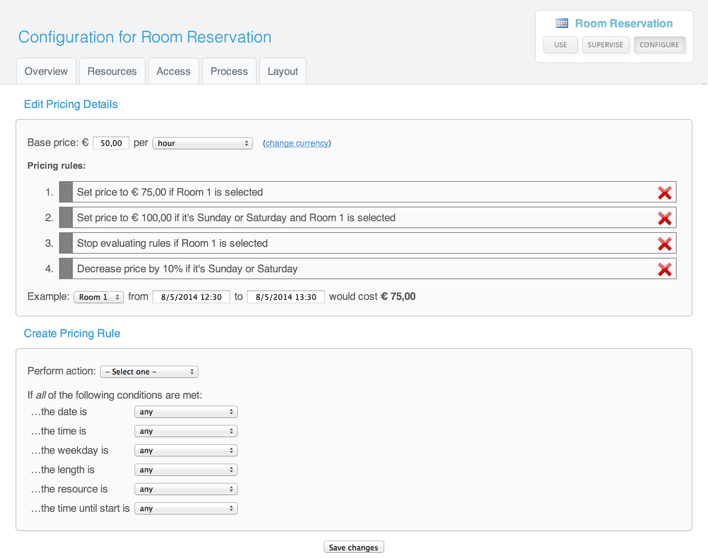Grab drag handle of pricing rule 1

tap(66, 192)
